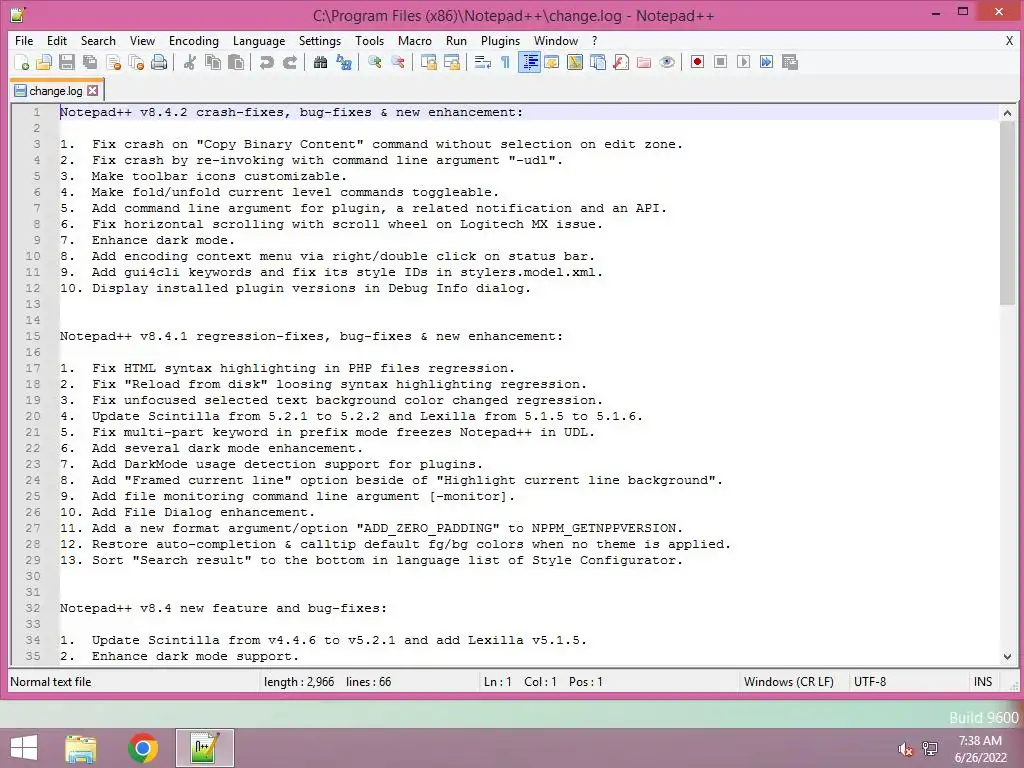1024x768 pixels.
Task: Click the macro Playback icon
Action: point(743,63)
